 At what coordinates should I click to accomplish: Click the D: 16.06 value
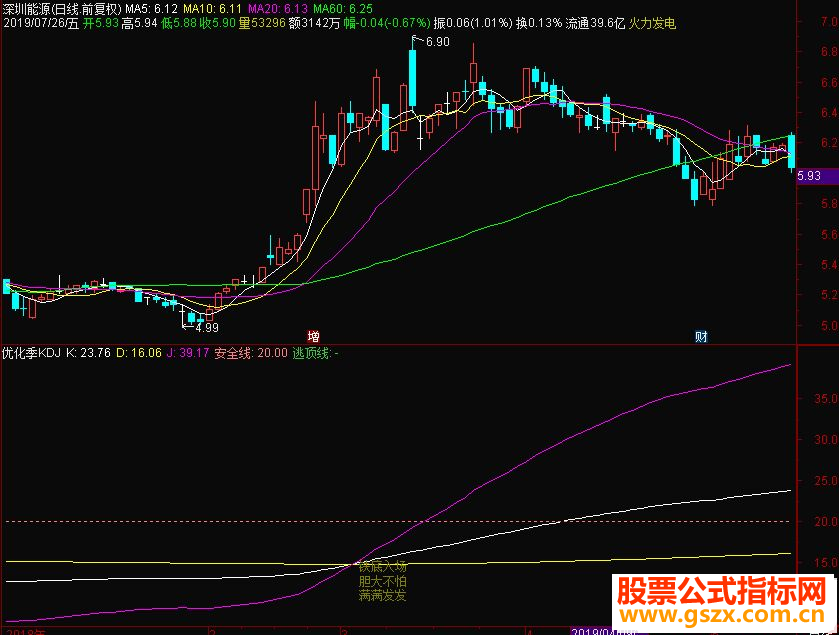coord(139,353)
